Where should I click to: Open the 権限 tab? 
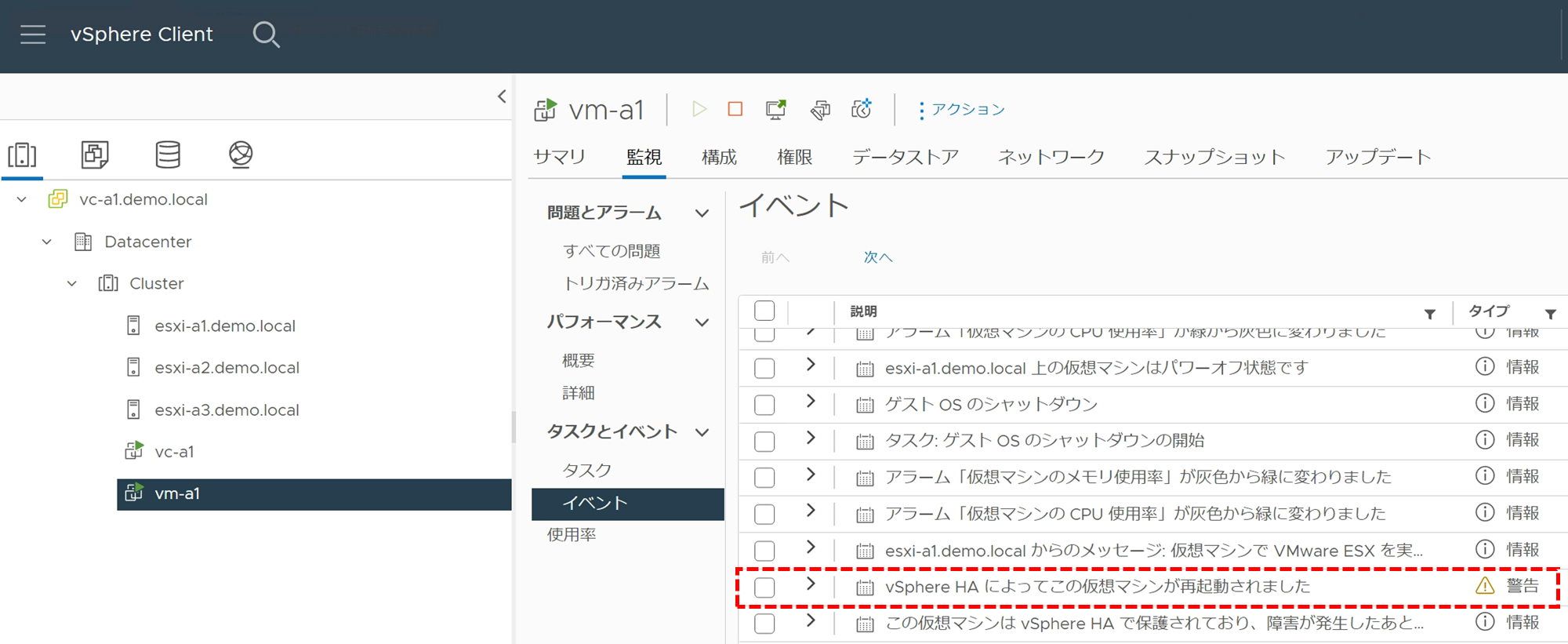(794, 157)
